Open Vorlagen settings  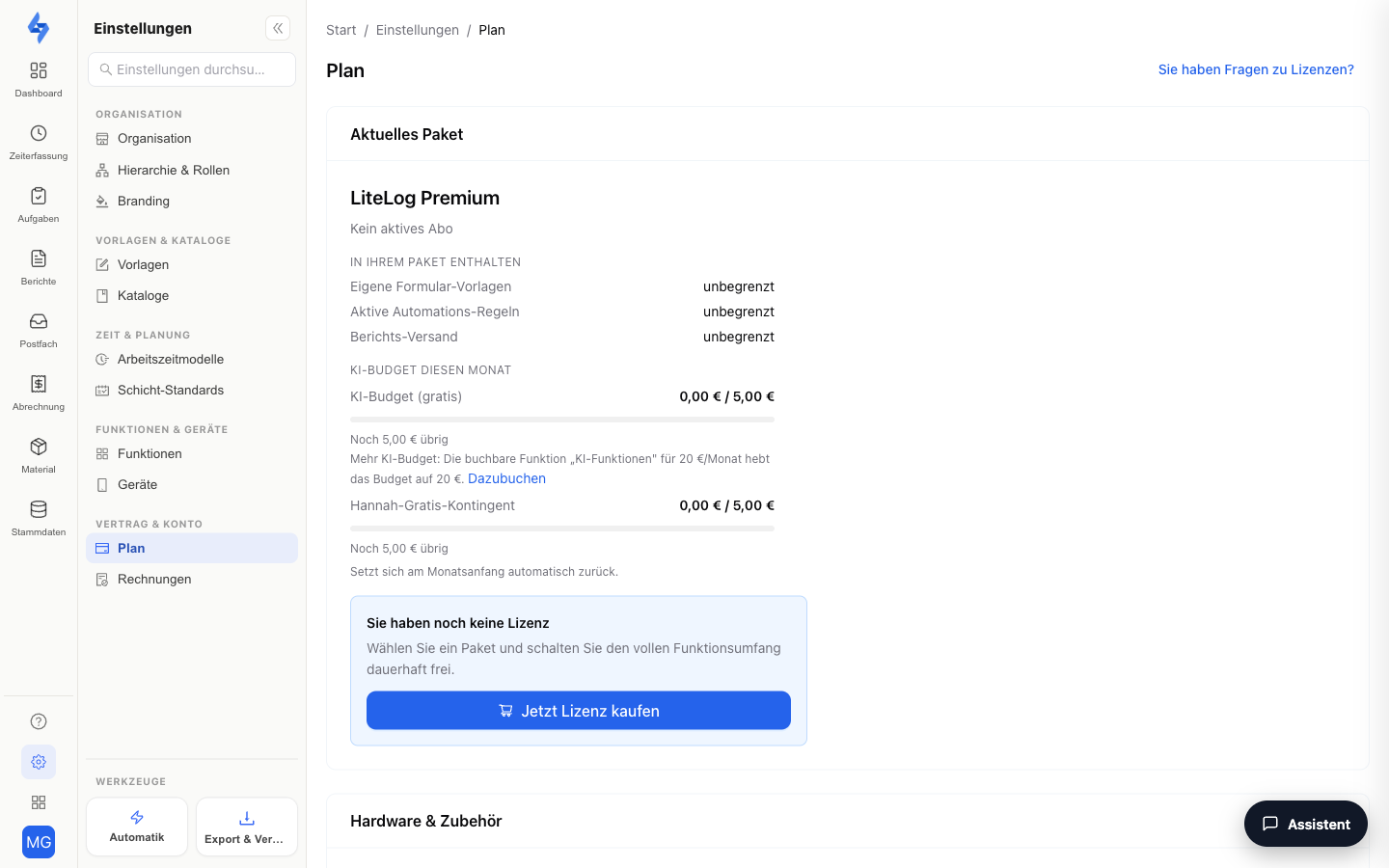point(192,264)
